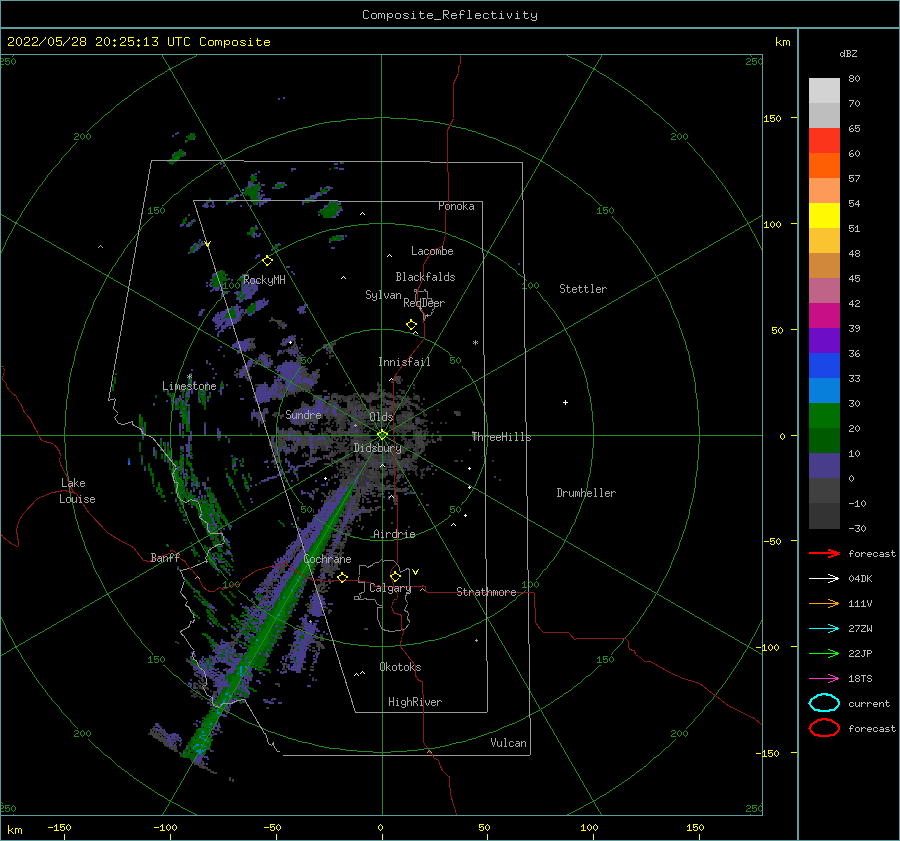Click the Cochrane label
Viewport: 900px width, 841px height.
[327, 559]
